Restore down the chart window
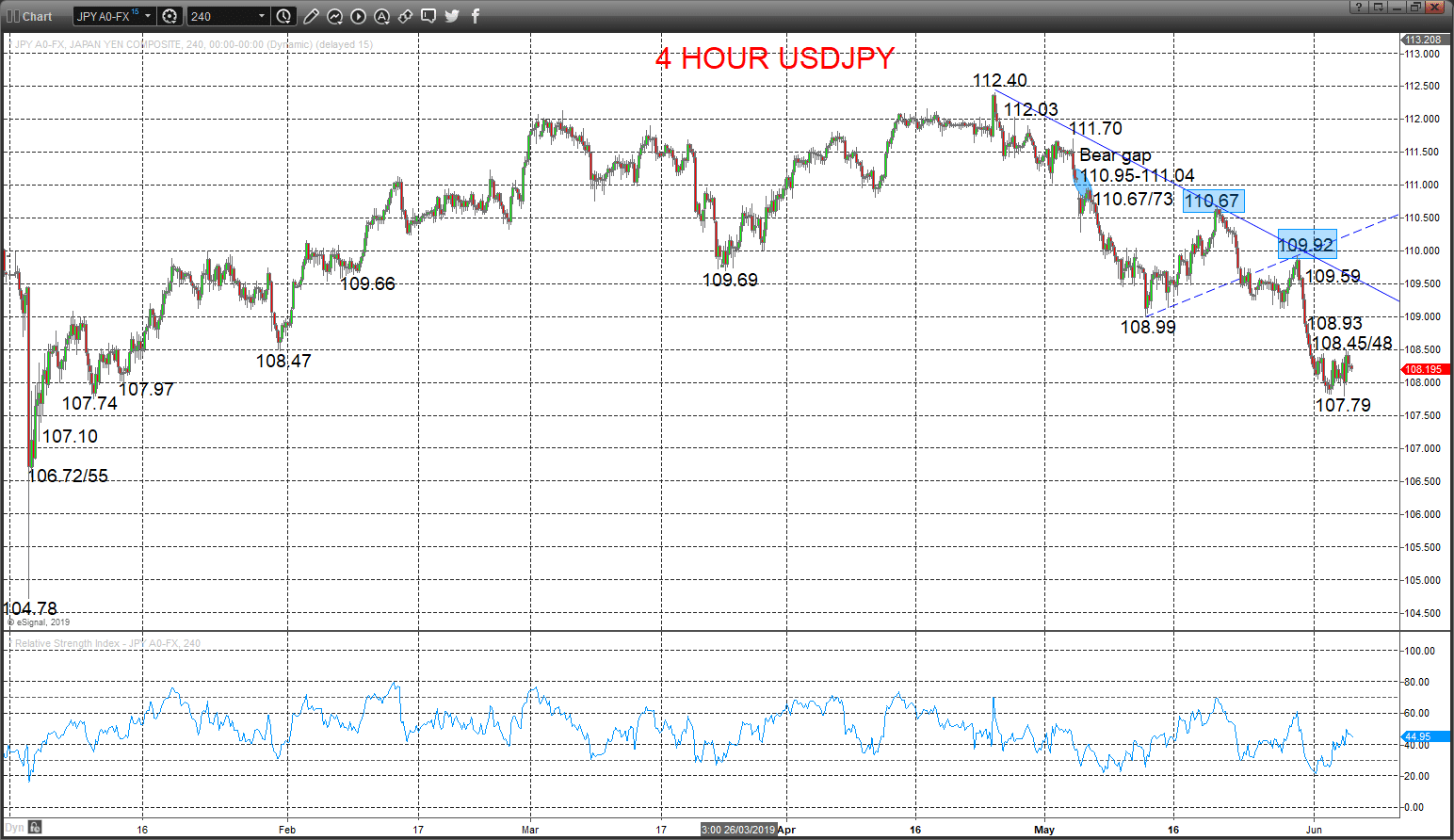Screen dimensions: 1454x840 pos(1416,7)
